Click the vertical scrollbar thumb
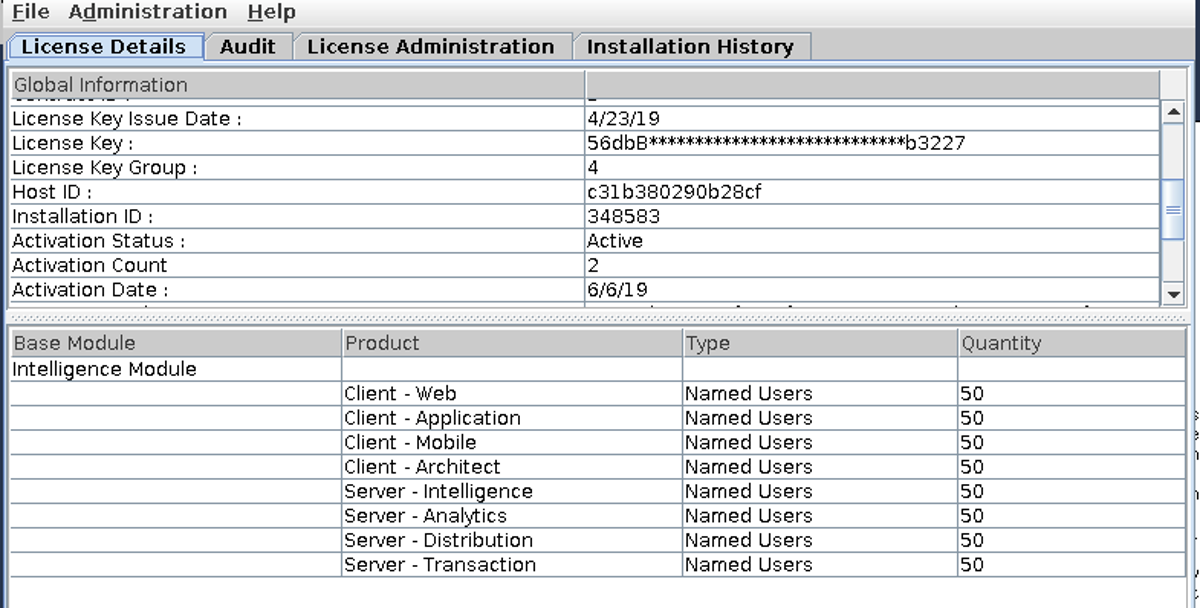Screen dimensions: 1200x608 1176,207
